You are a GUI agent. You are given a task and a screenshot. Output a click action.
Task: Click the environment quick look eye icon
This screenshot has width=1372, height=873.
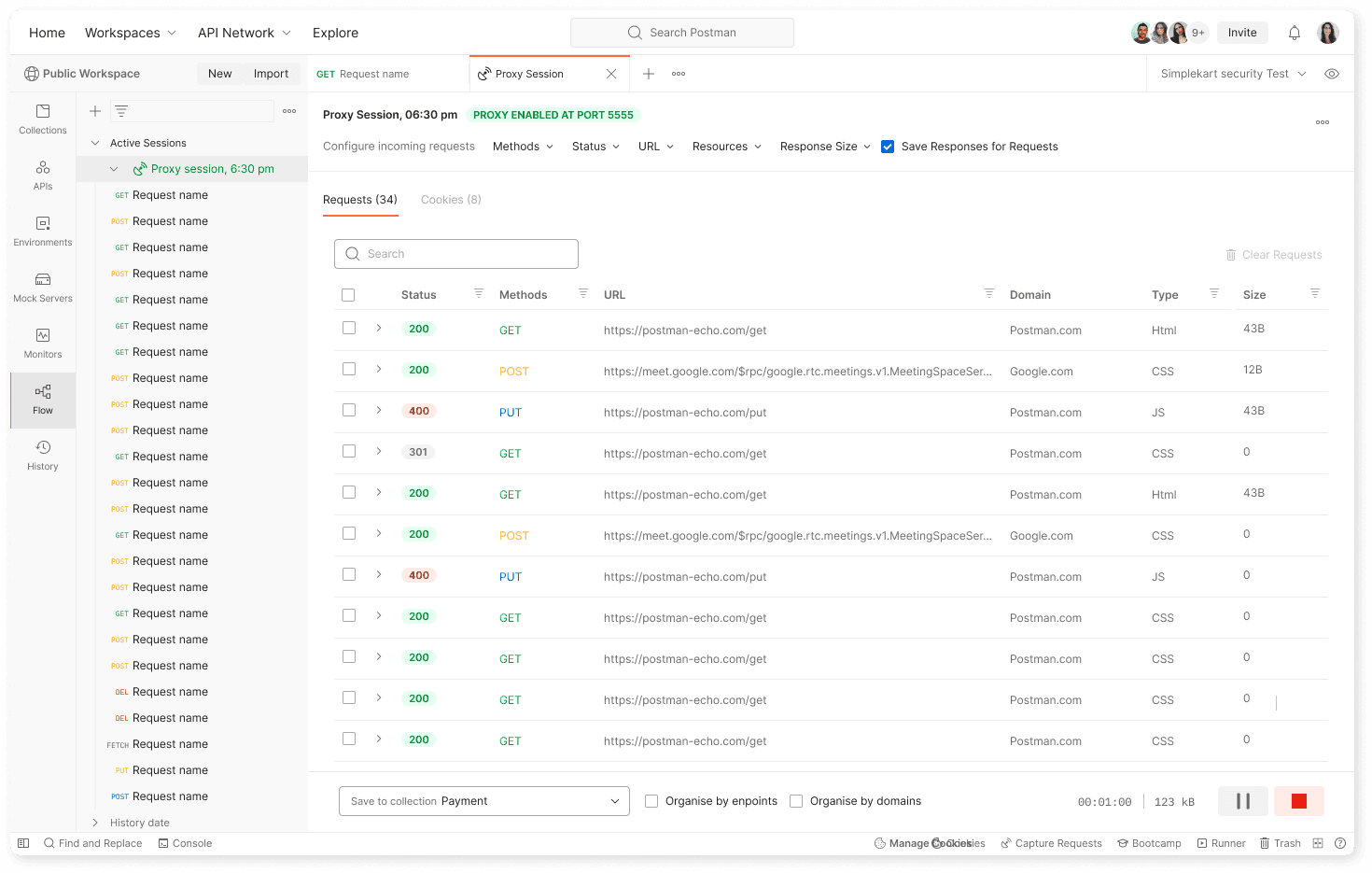[x=1332, y=74]
